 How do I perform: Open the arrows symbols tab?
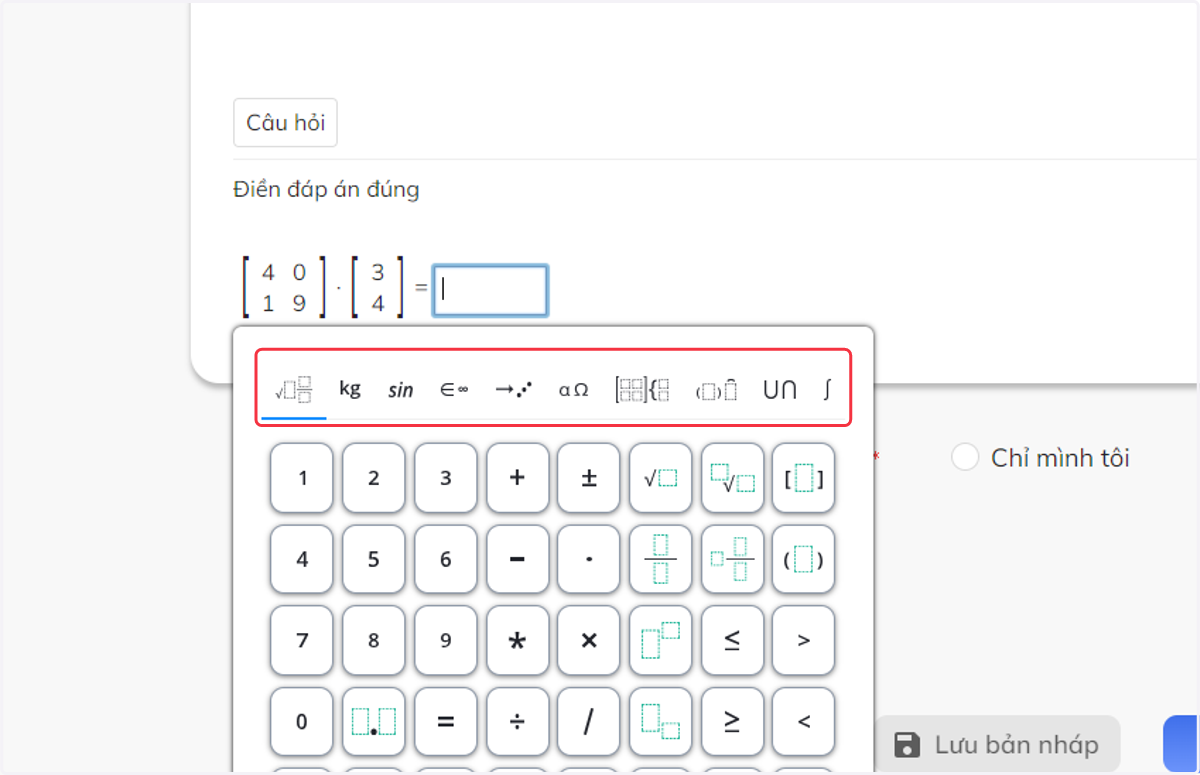click(513, 390)
